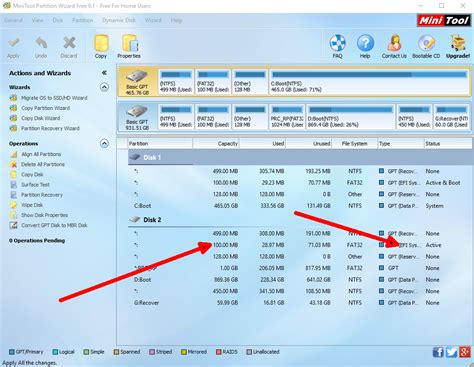Click the Copy toolbar icon

point(101,47)
